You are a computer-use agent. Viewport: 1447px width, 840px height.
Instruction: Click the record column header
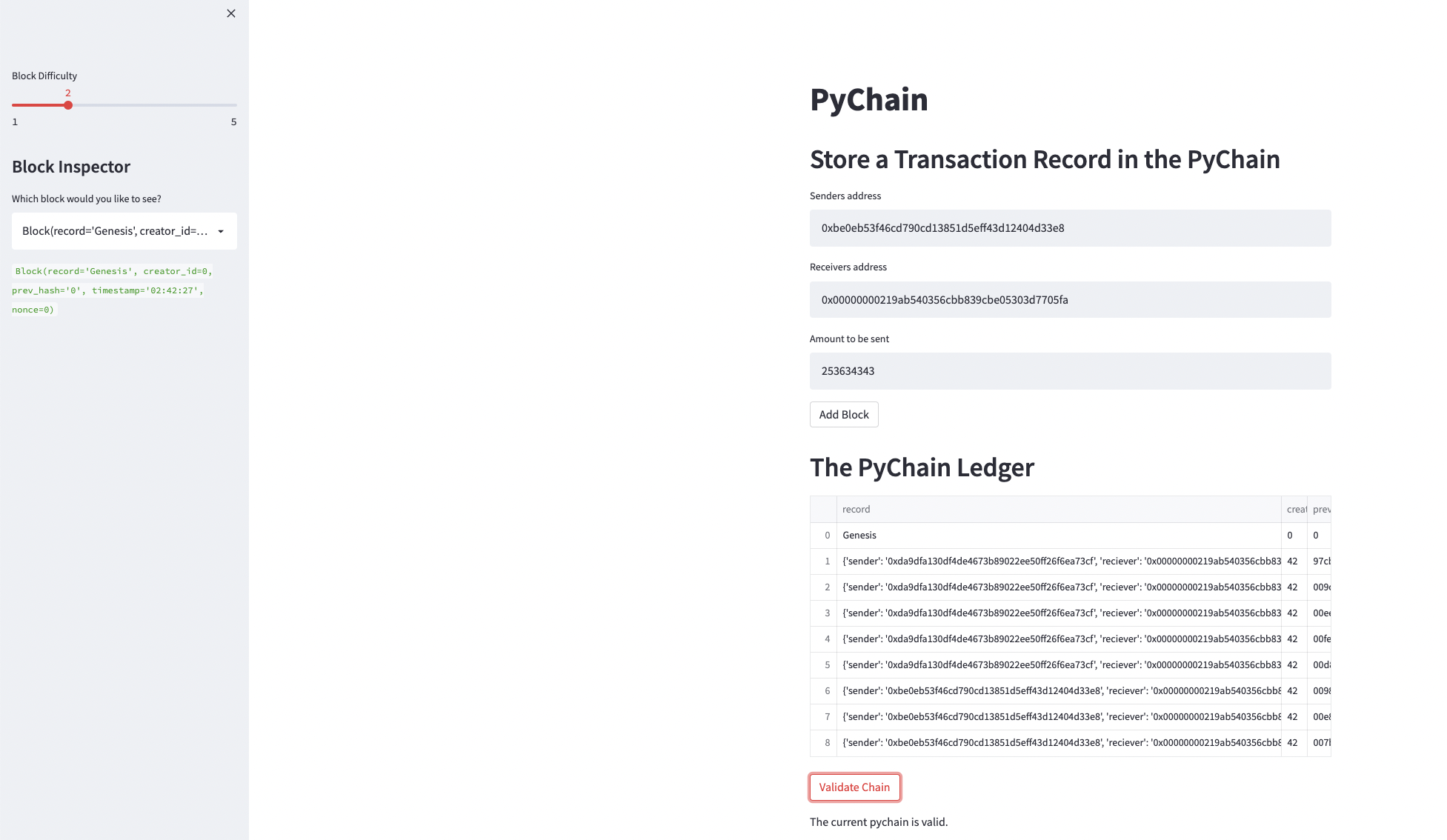[x=857, y=509]
